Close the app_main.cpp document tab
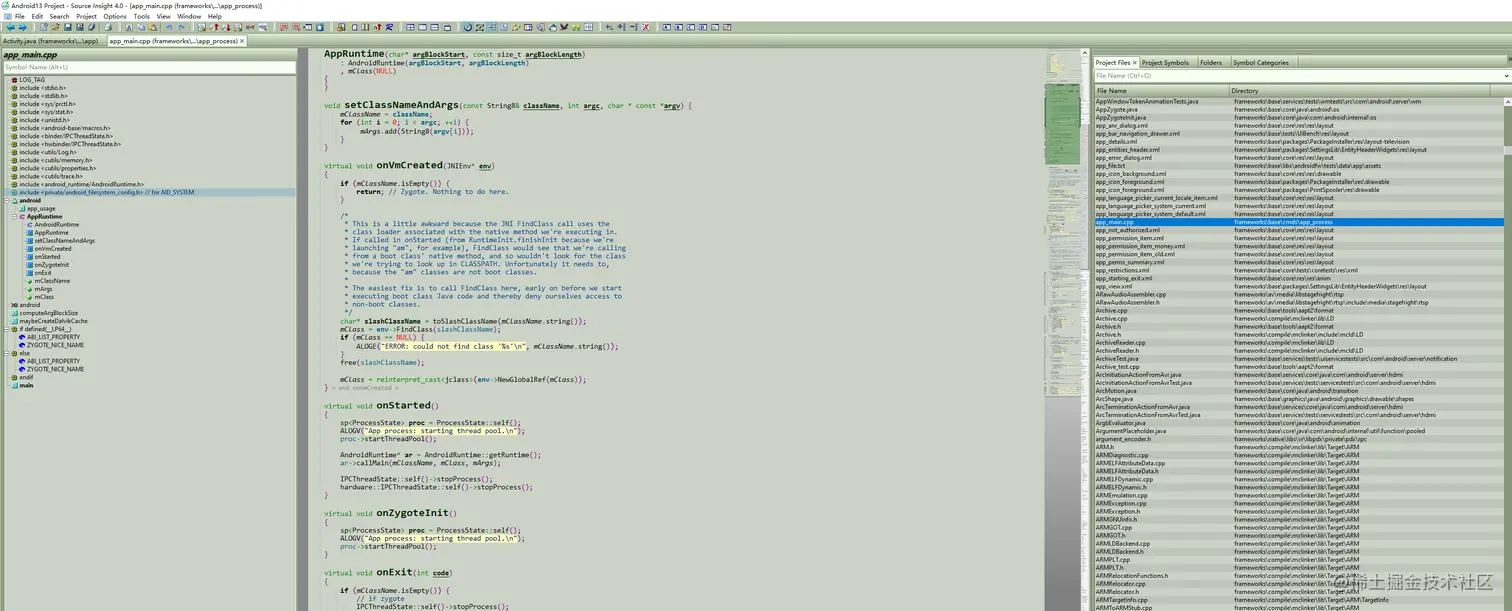Viewport: 1512px width, 611px height. pos(242,41)
